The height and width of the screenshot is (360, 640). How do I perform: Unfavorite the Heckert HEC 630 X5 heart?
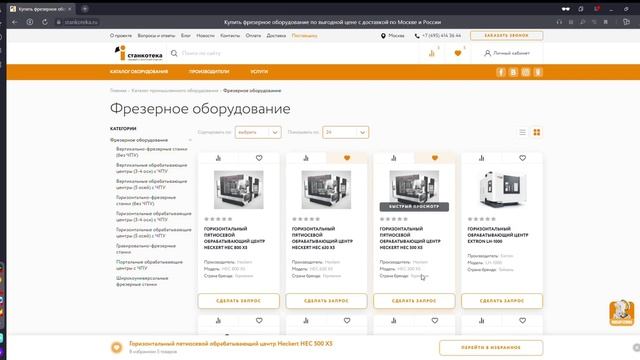(347, 158)
